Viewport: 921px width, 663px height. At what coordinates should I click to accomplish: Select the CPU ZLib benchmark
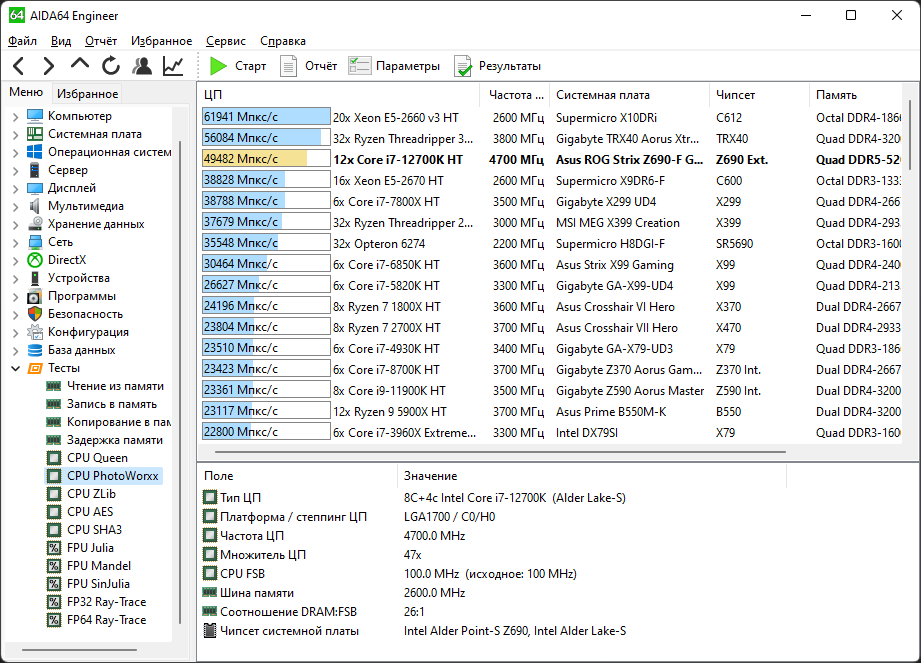click(81, 494)
